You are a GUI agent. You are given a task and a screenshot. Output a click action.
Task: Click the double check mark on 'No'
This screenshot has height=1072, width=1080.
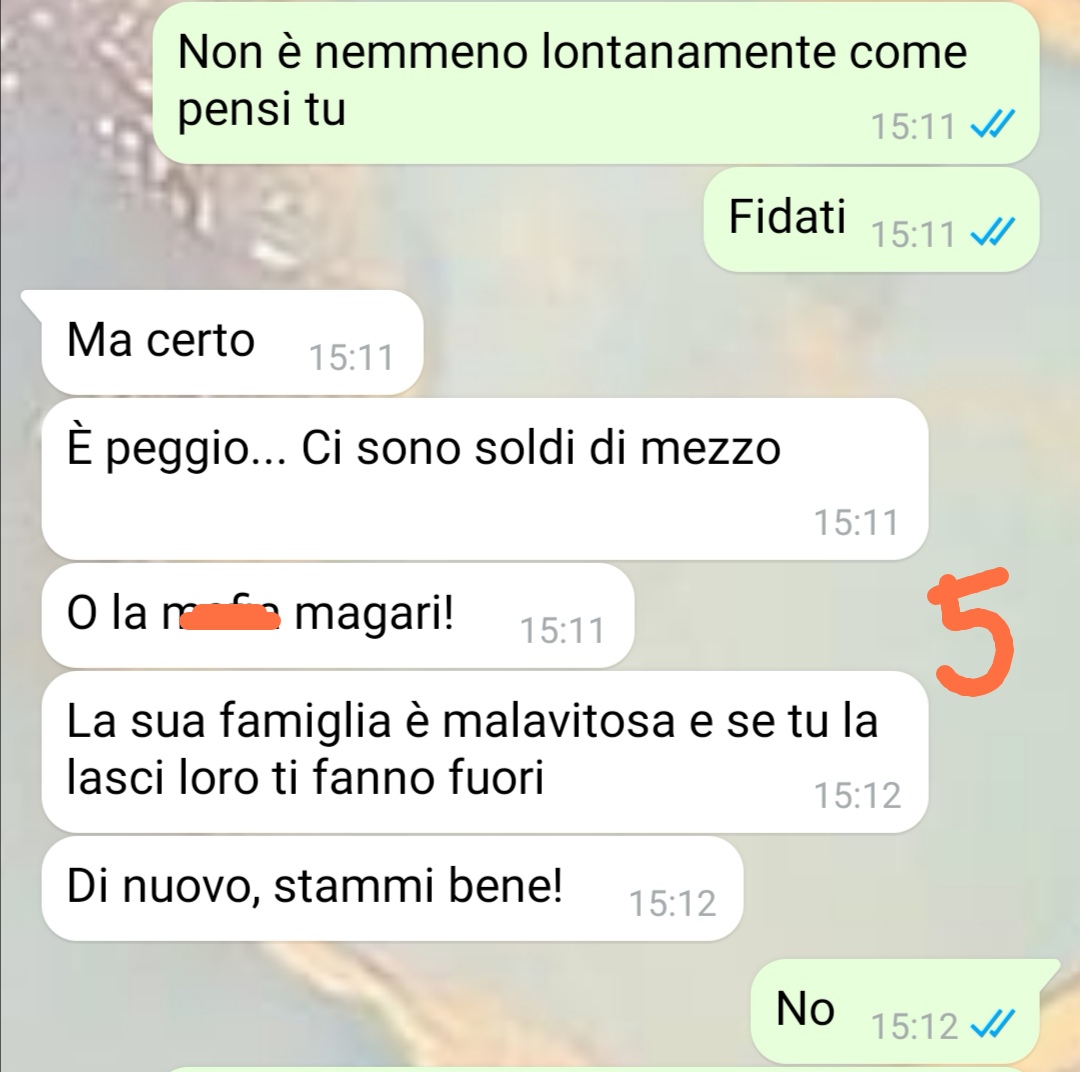992,1024
